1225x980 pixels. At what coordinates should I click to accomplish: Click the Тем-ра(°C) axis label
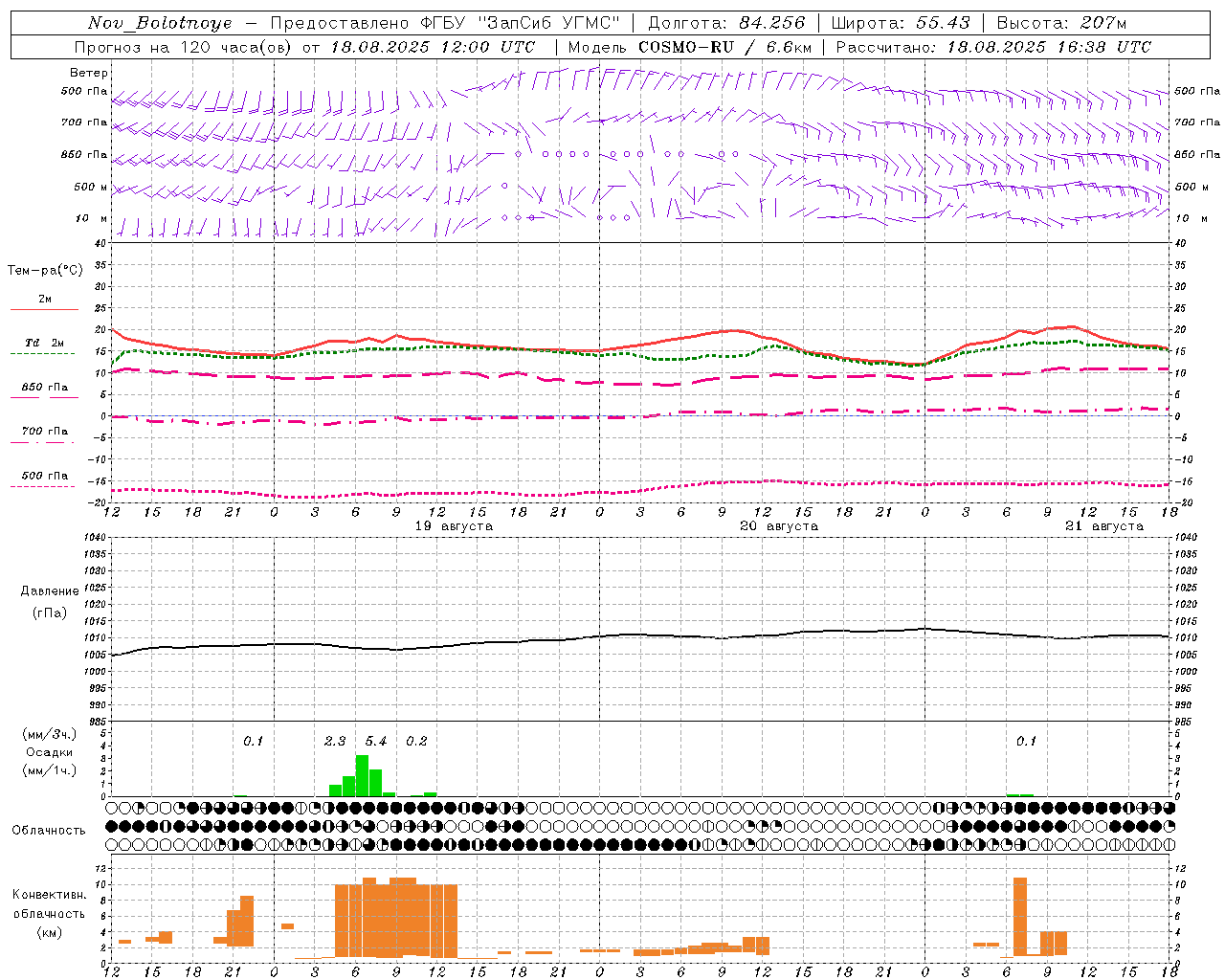point(45,271)
